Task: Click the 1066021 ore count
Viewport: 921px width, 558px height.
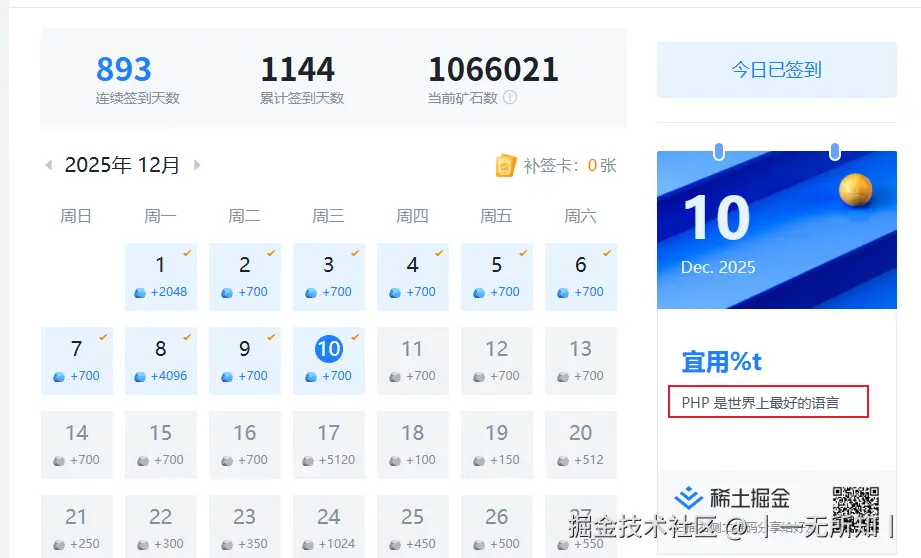Action: click(493, 69)
